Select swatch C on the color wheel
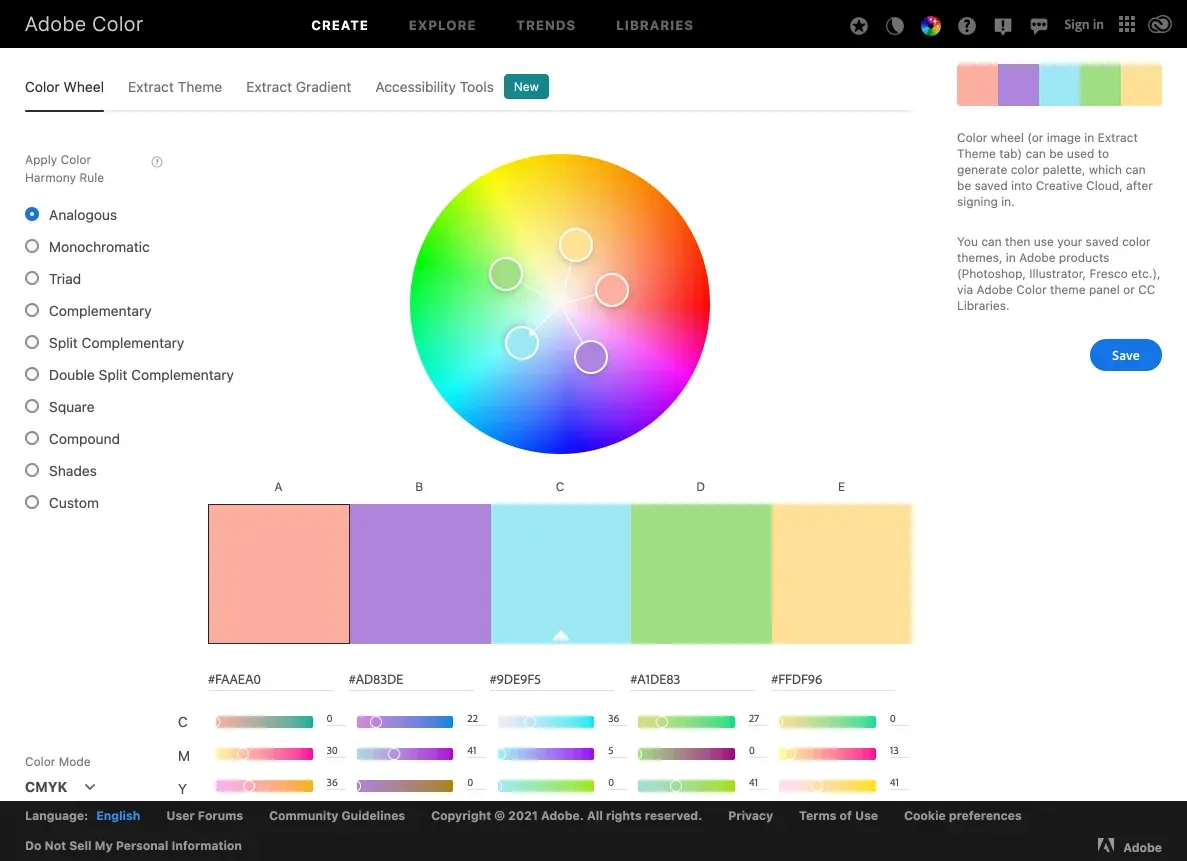 [522, 343]
